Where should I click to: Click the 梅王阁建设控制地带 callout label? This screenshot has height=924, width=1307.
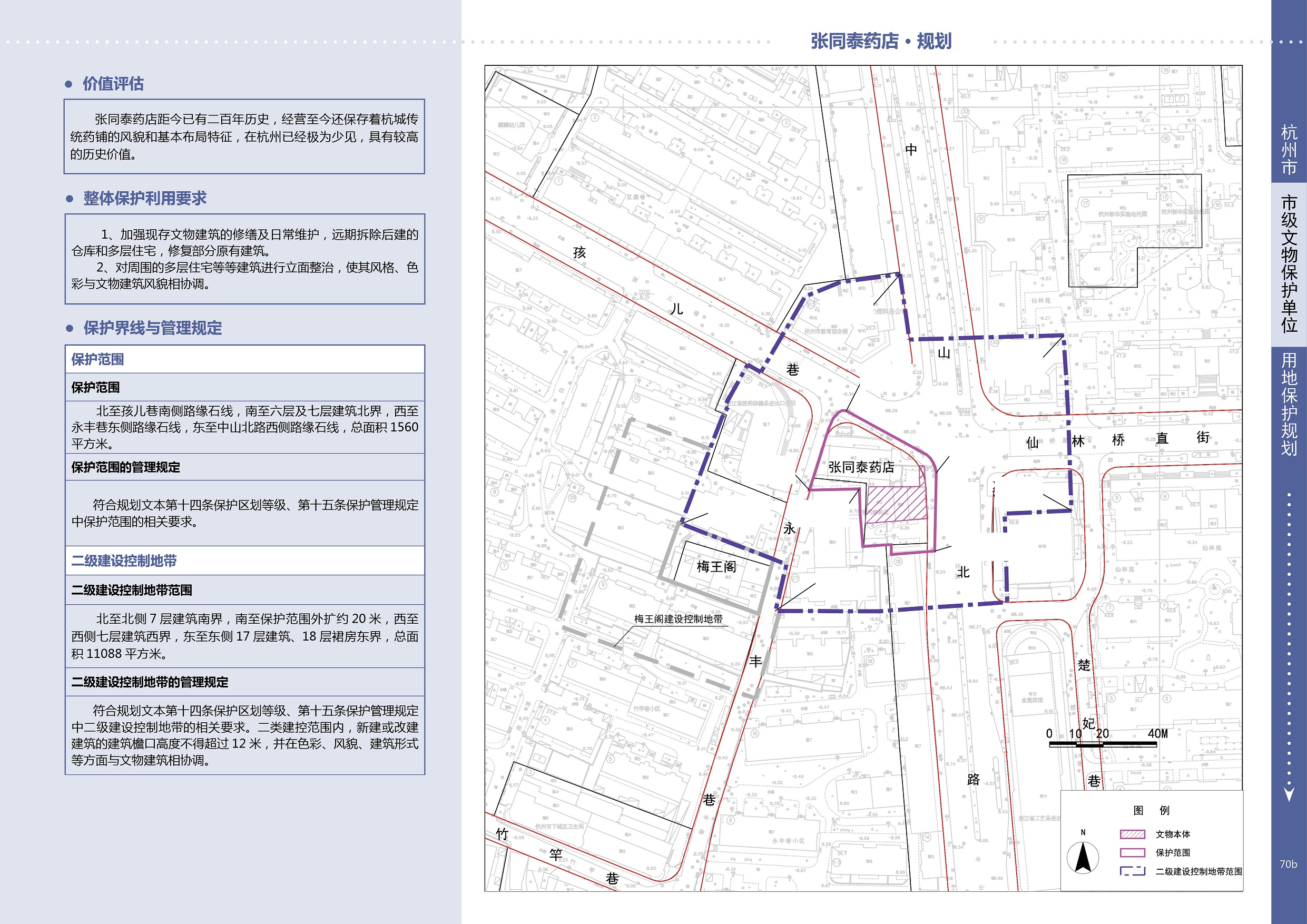[678, 619]
